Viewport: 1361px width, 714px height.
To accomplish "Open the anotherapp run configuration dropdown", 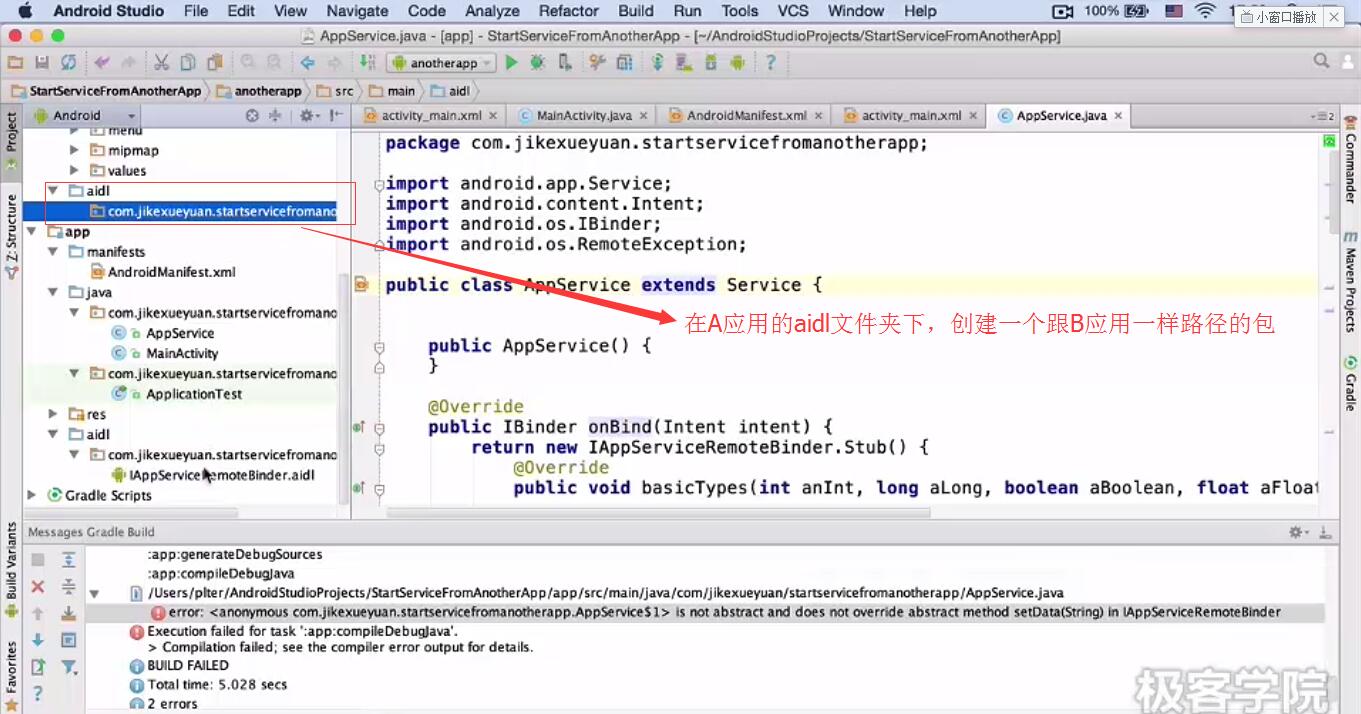I will 441,62.
